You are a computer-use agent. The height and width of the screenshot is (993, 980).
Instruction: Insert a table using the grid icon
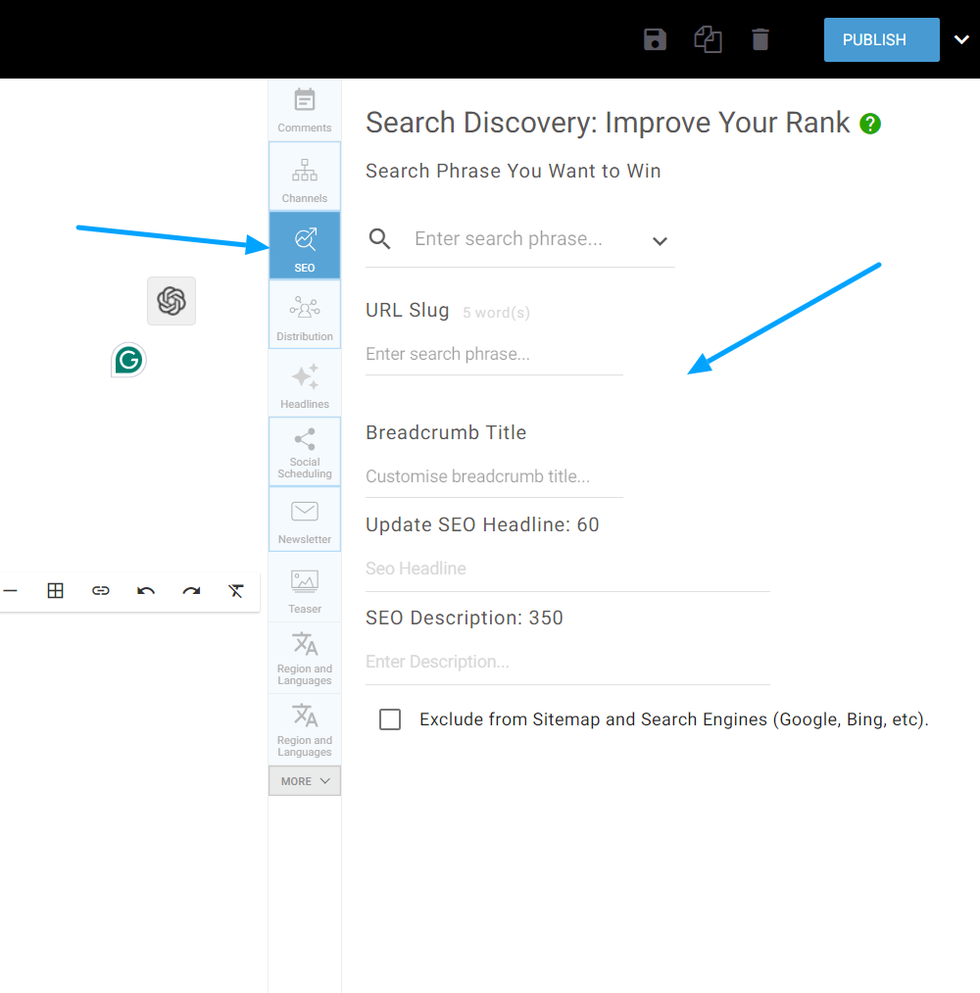pos(56,591)
